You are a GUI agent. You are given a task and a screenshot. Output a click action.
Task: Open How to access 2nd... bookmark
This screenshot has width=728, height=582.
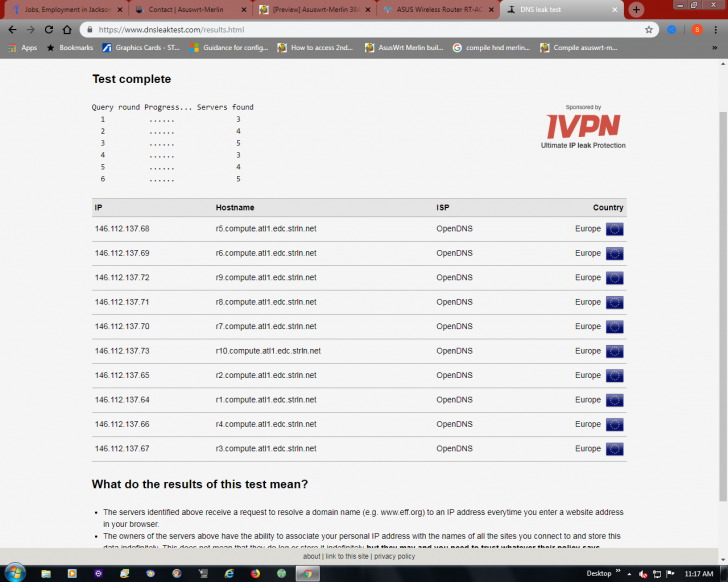315,48
